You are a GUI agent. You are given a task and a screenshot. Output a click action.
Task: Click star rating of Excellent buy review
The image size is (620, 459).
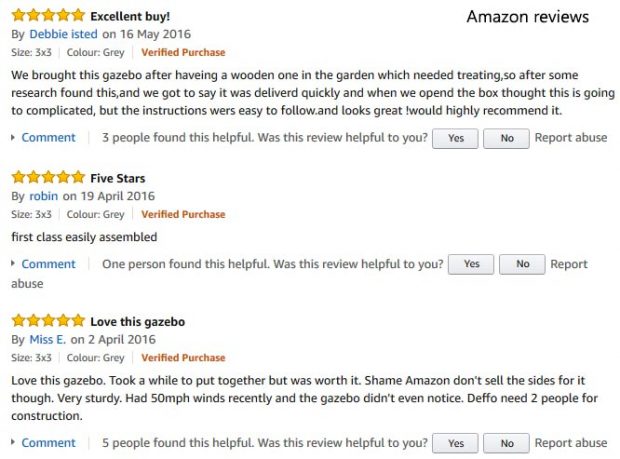point(48,16)
